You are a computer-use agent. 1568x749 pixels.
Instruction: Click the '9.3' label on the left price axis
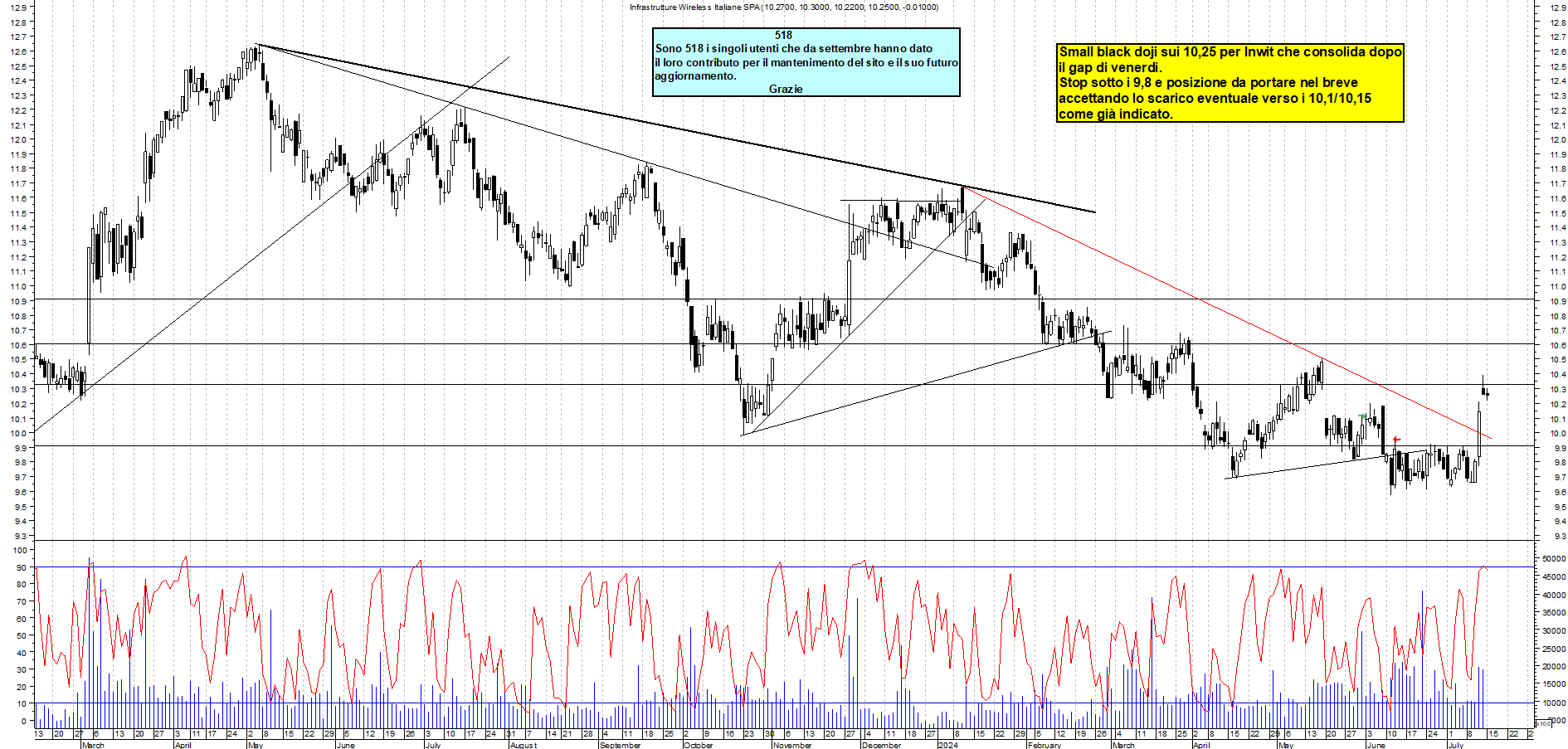21,536
